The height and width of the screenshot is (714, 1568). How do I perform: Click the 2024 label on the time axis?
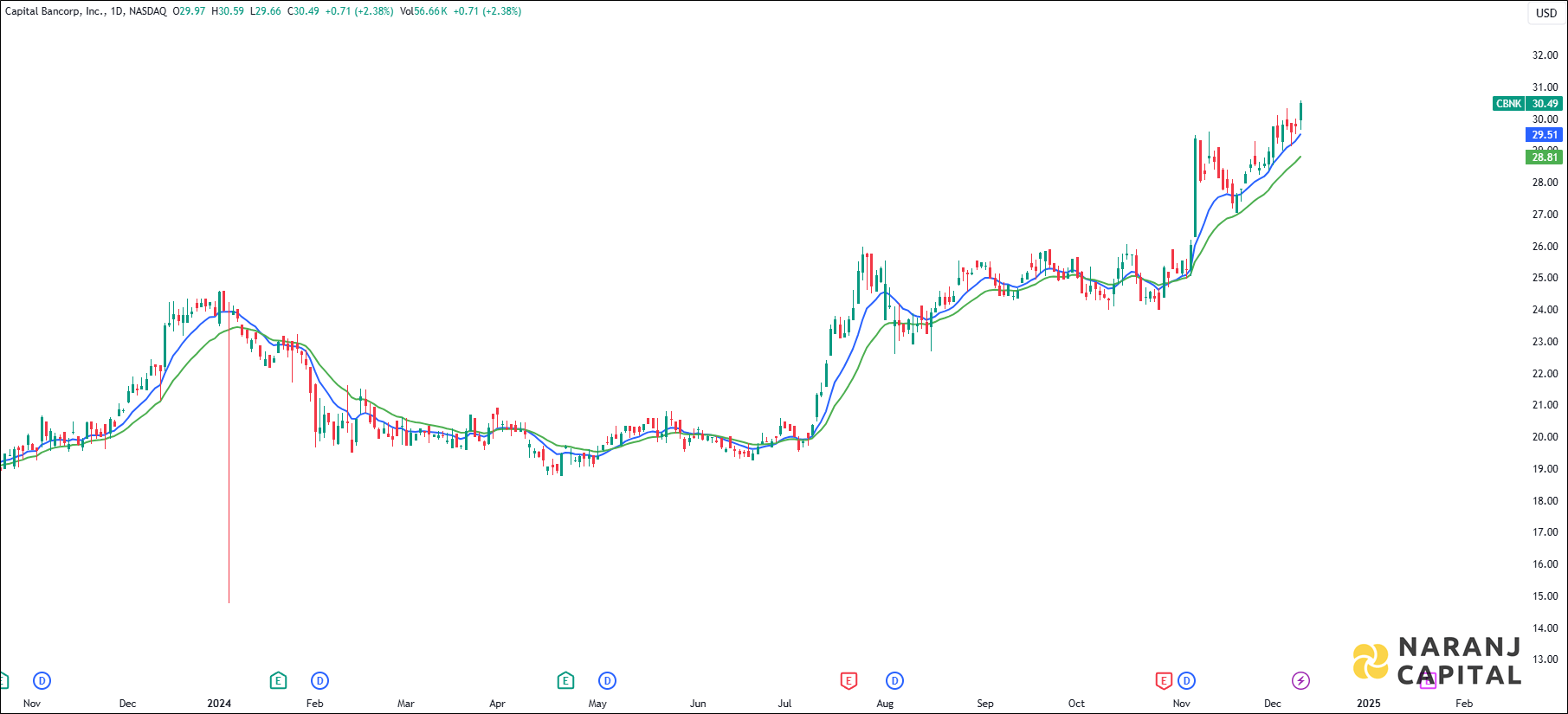point(219,704)
